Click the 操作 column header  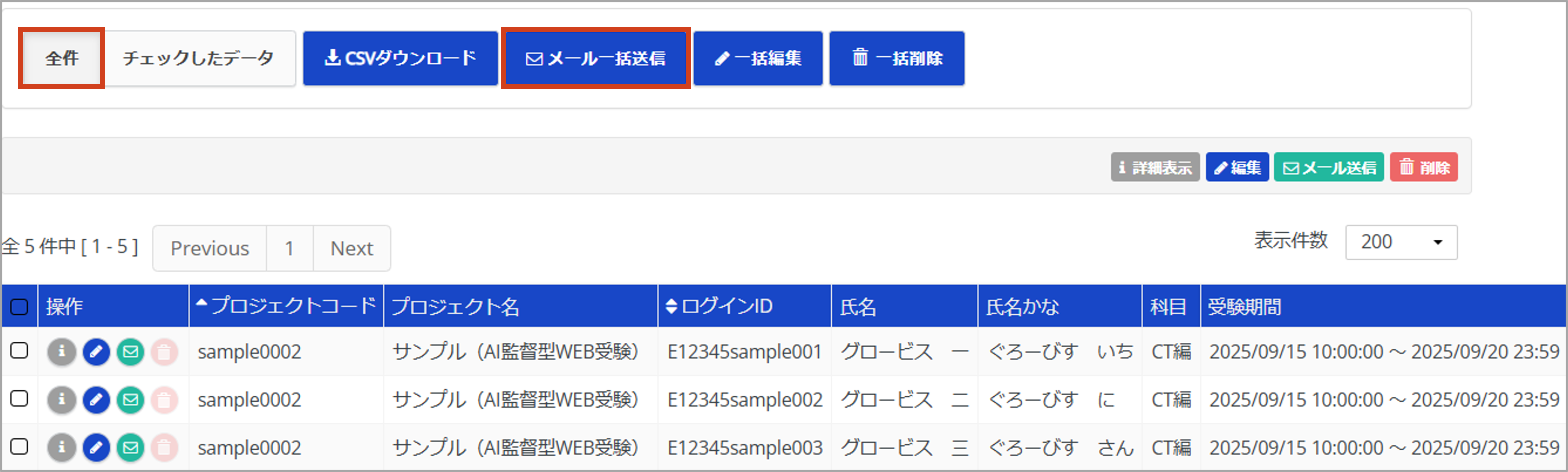click(x=113, y=306)
